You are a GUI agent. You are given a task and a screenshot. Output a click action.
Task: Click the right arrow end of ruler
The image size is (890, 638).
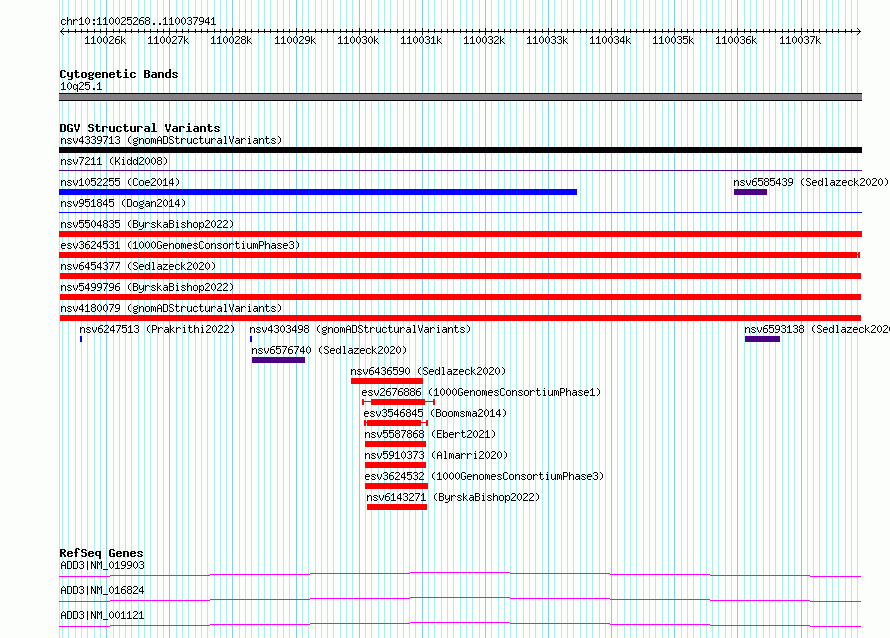tap(859, 32)
